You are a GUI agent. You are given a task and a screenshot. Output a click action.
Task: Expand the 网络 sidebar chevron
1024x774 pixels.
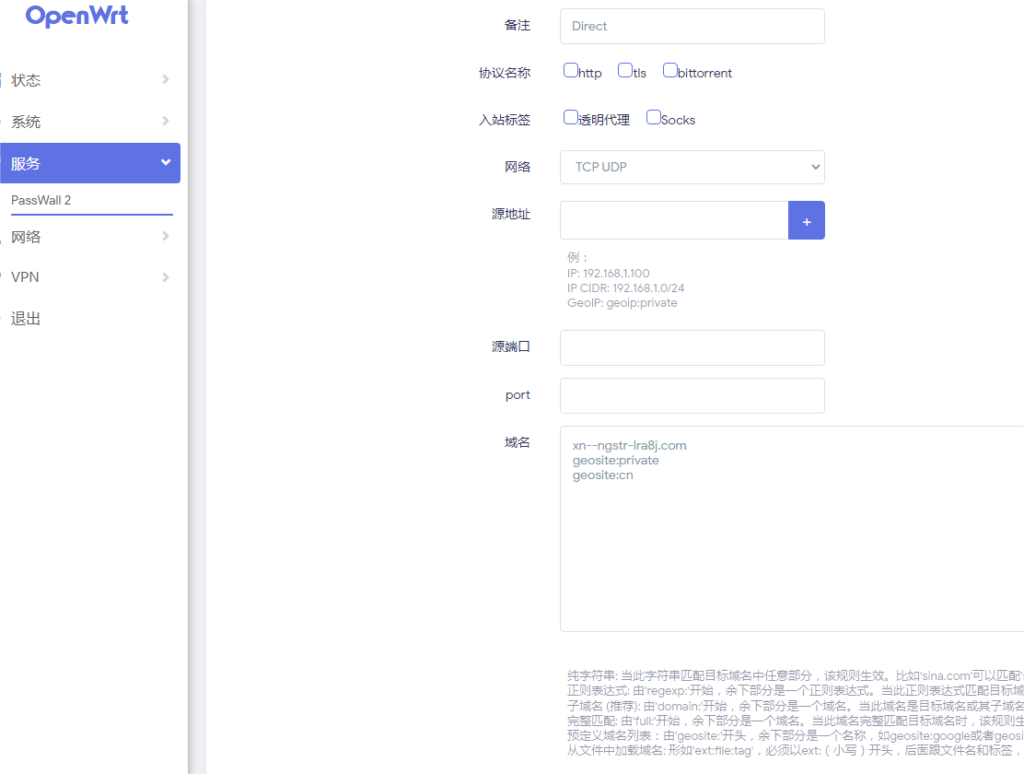[x=165, y=237]
